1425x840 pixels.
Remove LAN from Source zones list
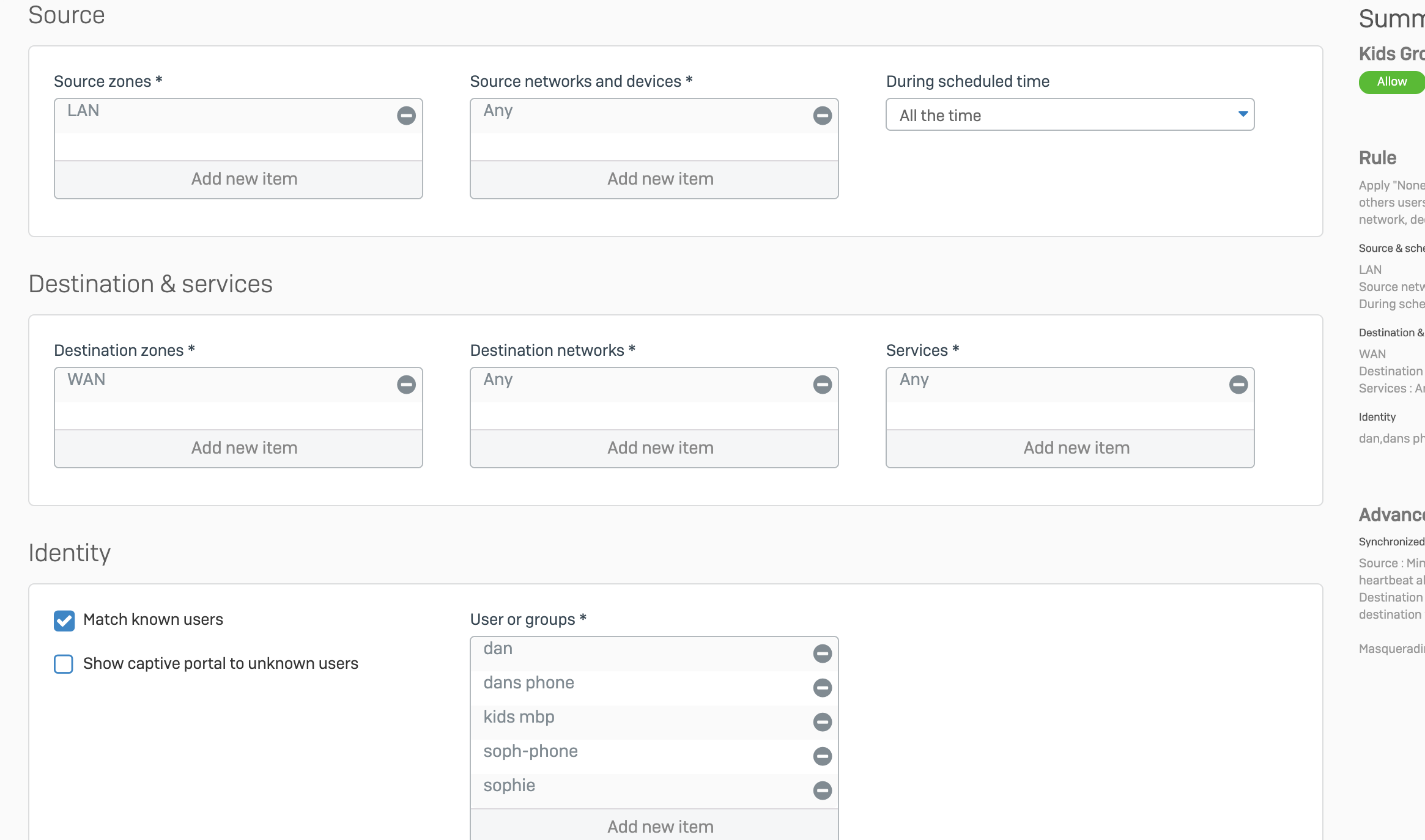pos(406,116)
